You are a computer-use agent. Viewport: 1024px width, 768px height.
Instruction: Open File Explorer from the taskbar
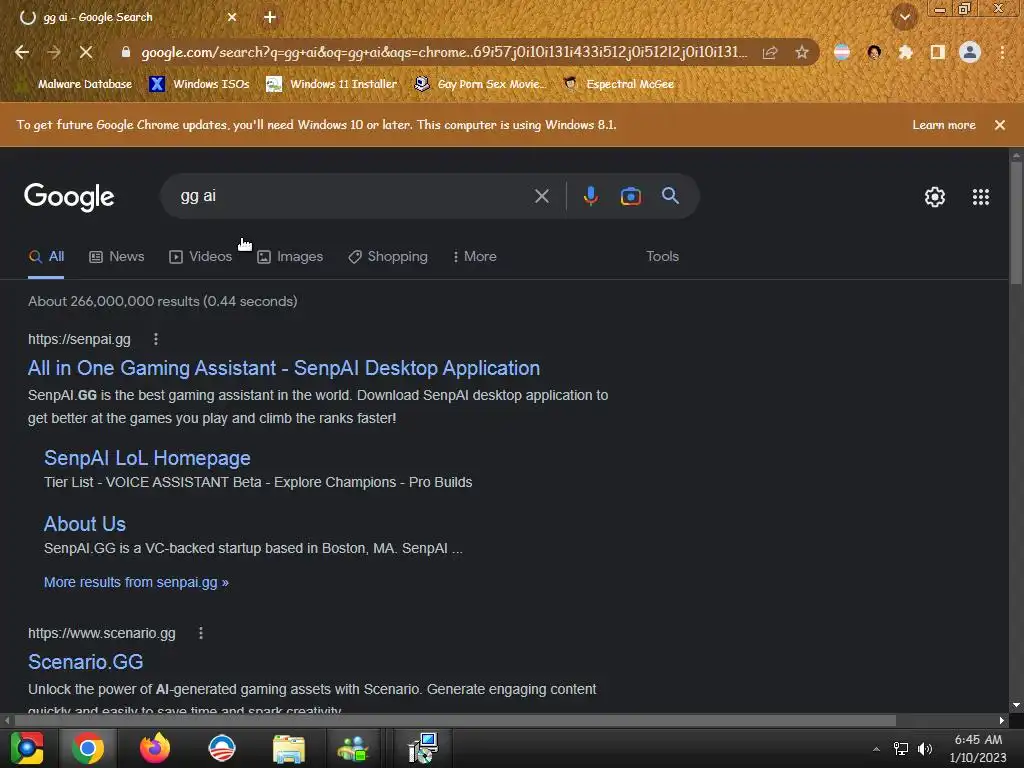[x=289, y=748]
